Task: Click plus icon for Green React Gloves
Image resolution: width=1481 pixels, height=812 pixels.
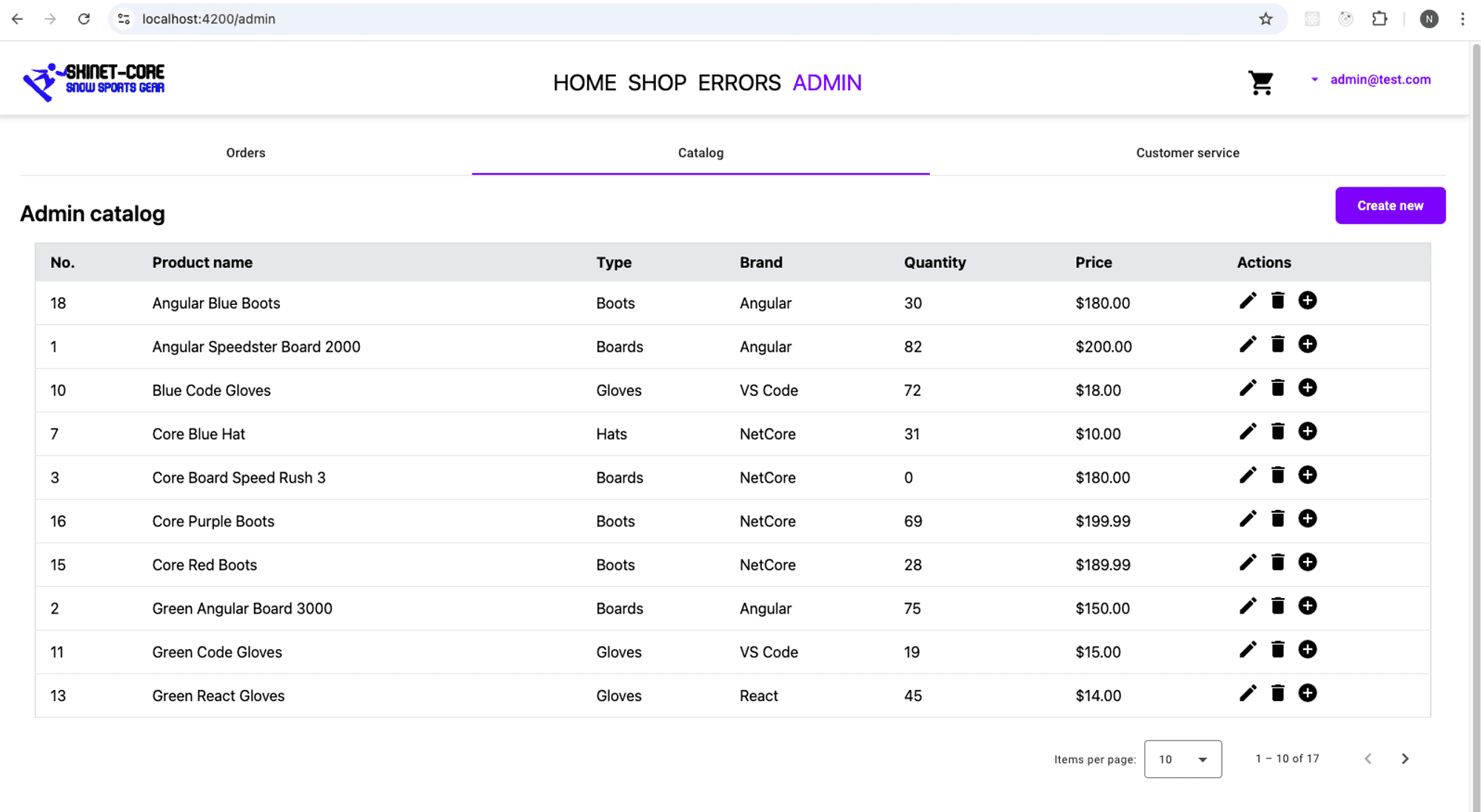Action: point(1307,694)
